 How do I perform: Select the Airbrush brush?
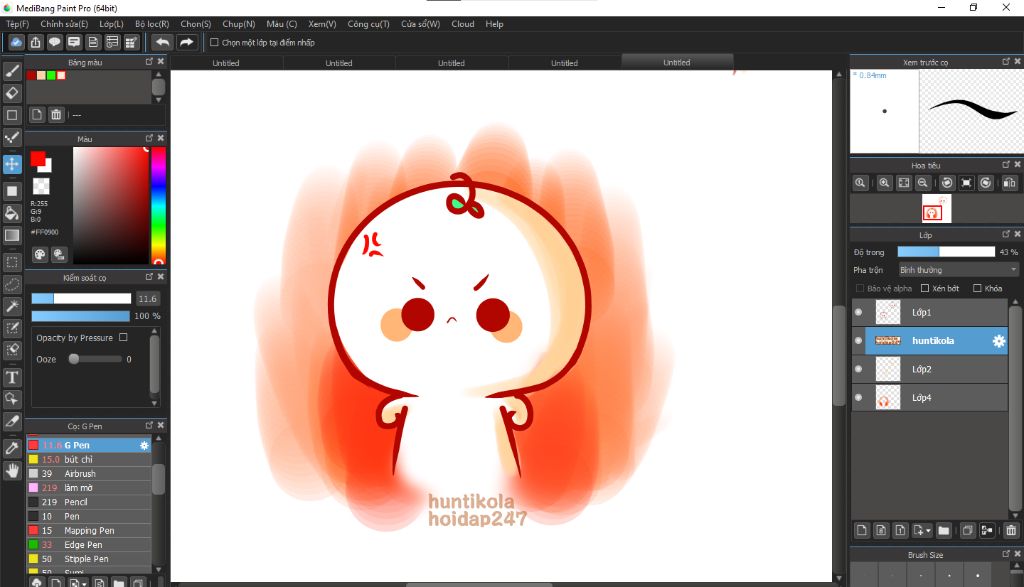(89, 473)
